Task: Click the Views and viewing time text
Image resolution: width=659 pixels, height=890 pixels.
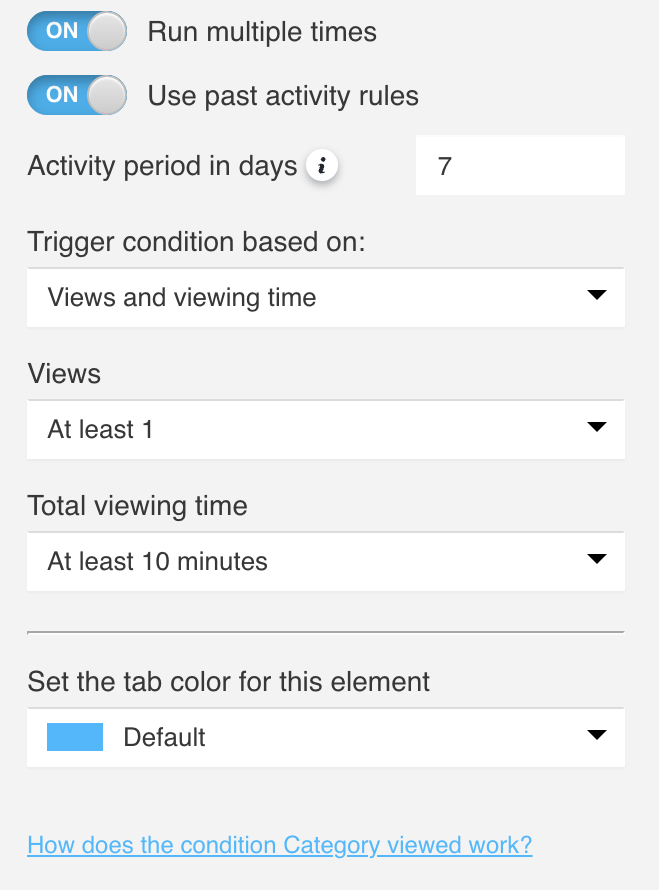Action: pyautogui.click(x=182, y=297)
